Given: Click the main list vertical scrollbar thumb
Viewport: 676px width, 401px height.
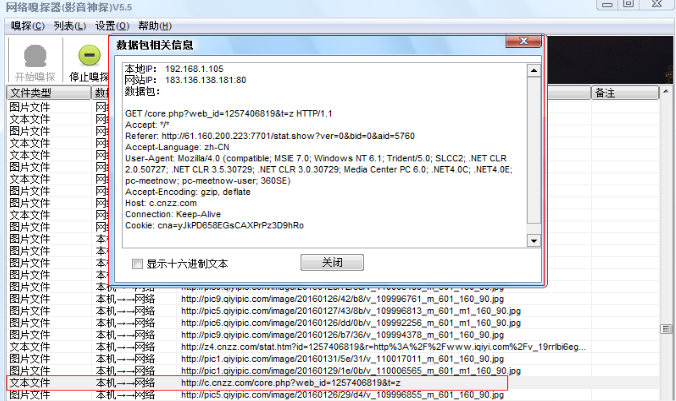Looking at the screenshot, I should click(666, 329).
